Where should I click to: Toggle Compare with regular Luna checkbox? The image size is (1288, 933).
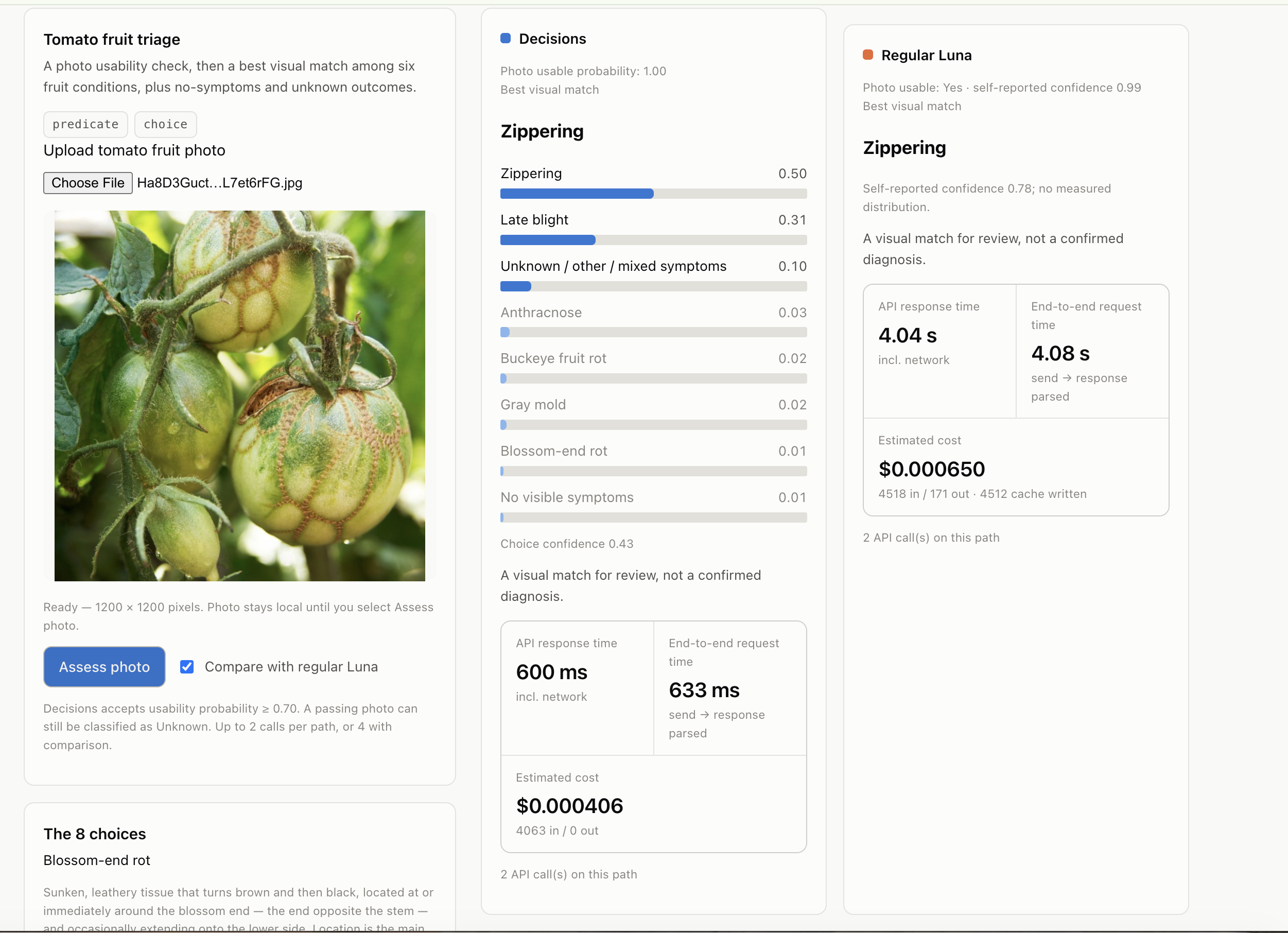[x=187, y=667]
